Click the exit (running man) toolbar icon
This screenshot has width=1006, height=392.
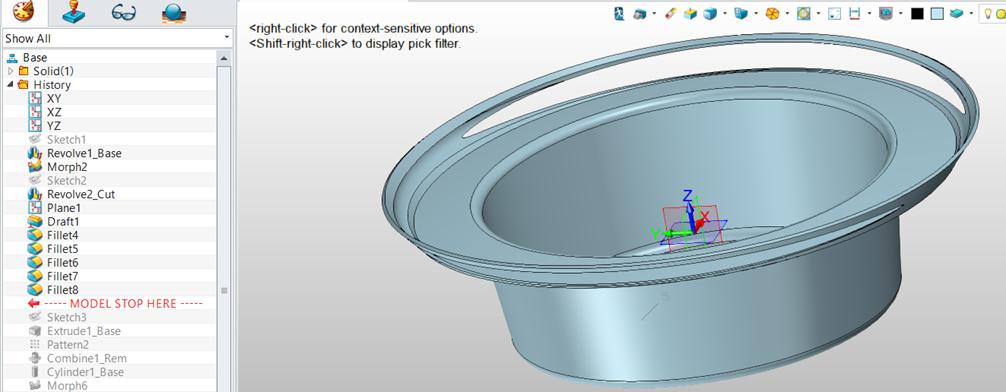coord(619,13)
